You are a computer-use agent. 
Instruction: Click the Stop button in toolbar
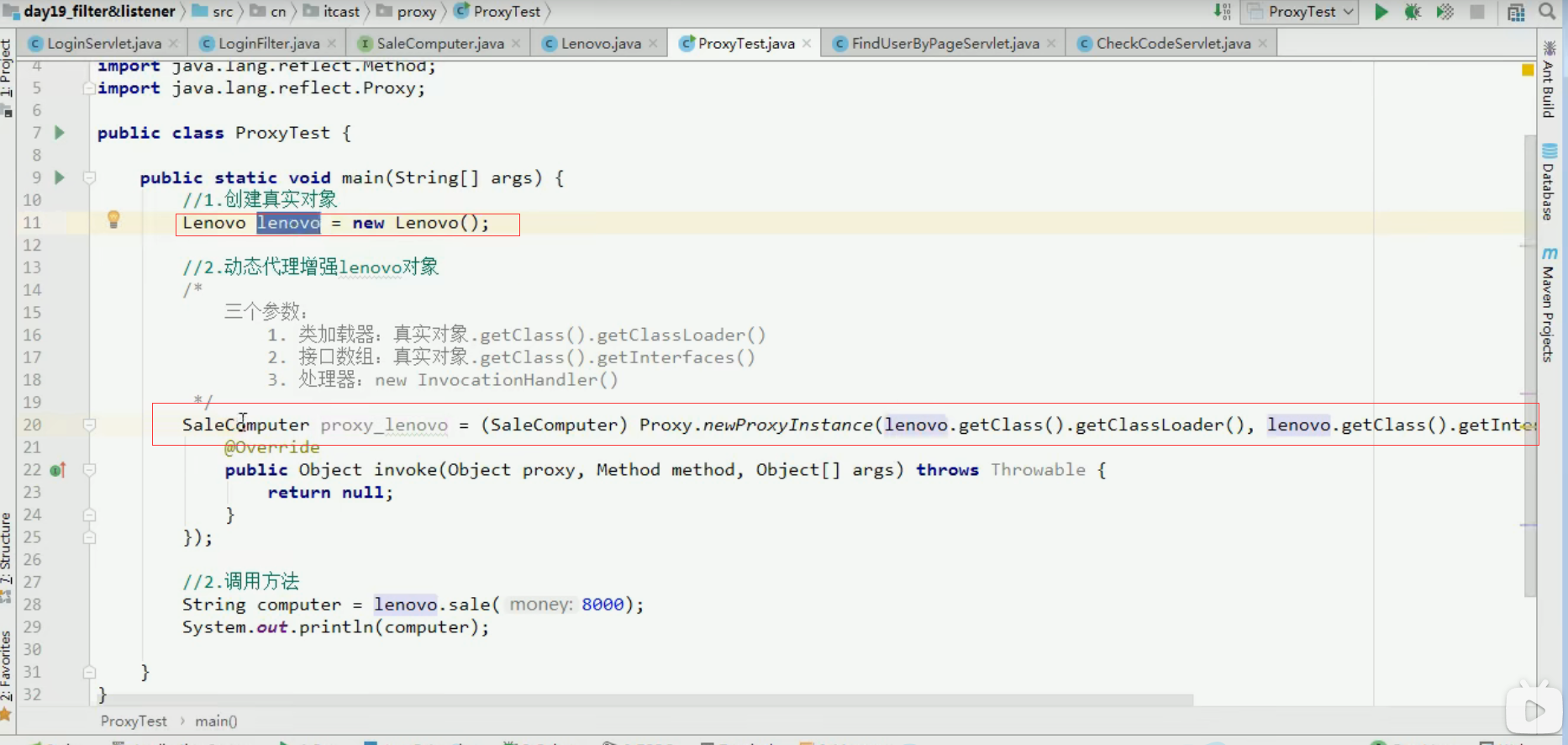point(1477,12)
